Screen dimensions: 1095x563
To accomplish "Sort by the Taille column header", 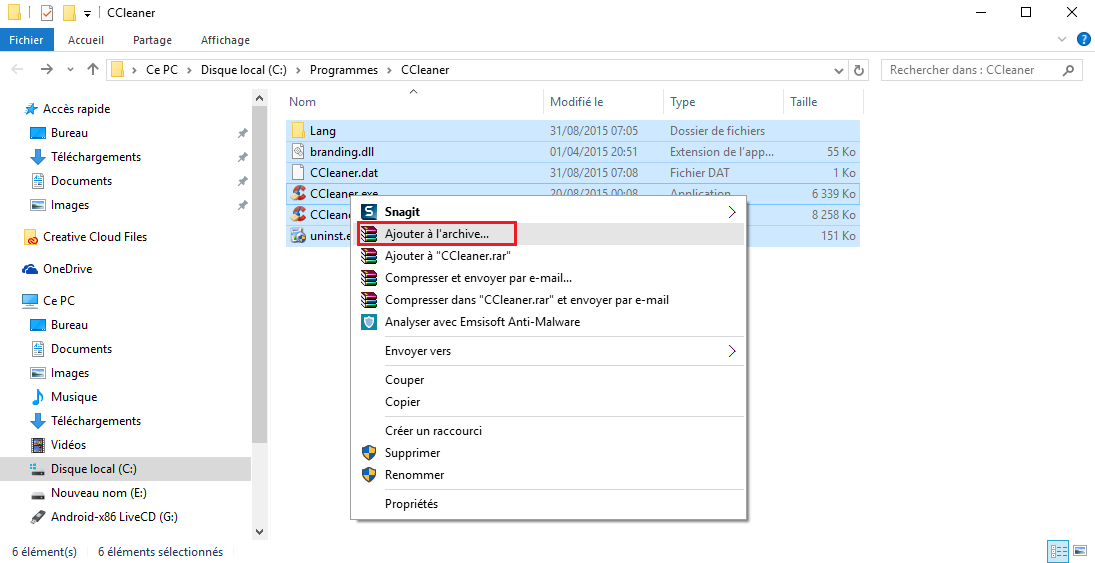I will click(823, 102).
